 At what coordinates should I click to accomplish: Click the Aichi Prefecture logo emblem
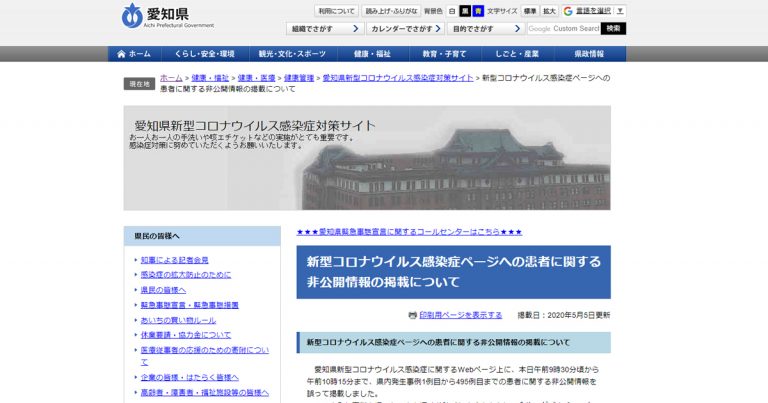[132, 15]
